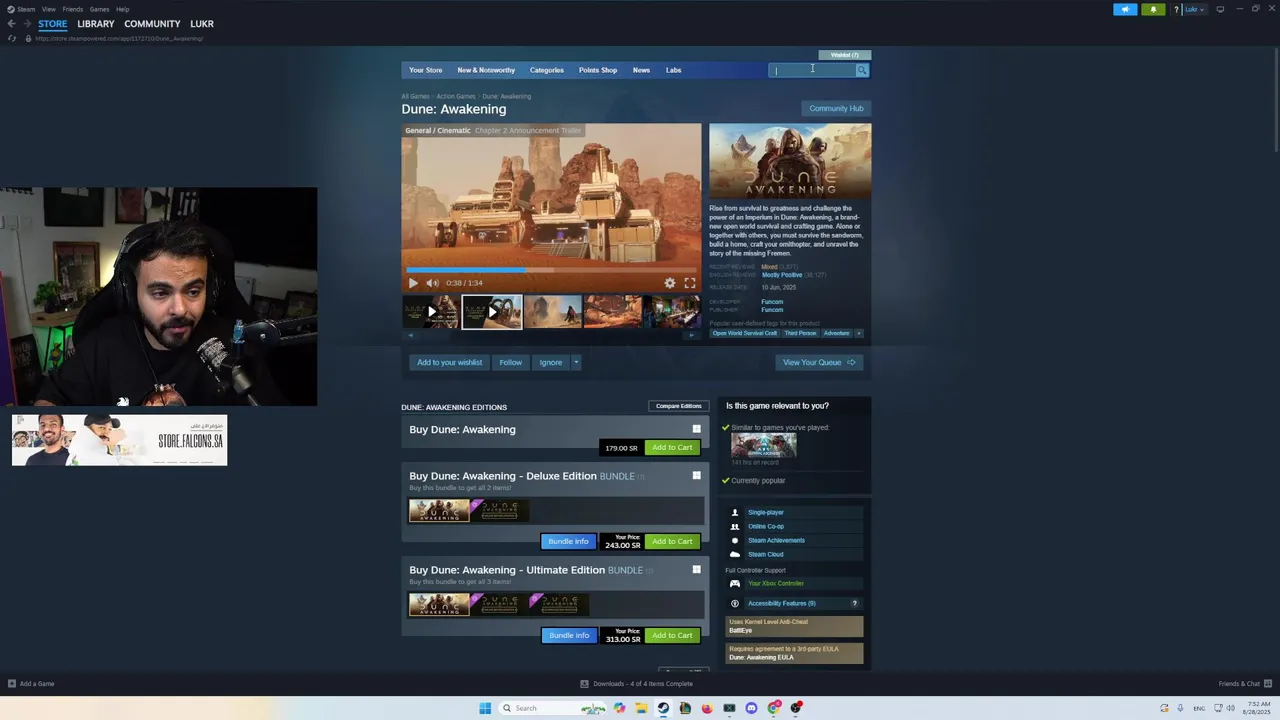Open Steam from the taskbar
Viewport: 1280px width, 720px height.
[663, 708]
